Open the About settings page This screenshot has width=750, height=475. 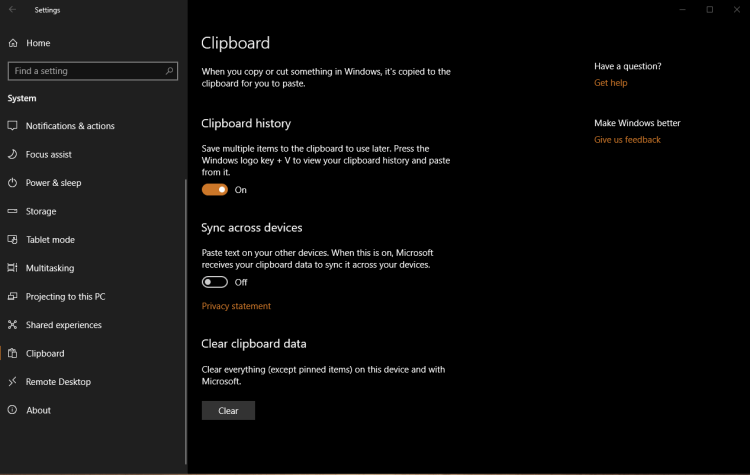click(38, 410)
